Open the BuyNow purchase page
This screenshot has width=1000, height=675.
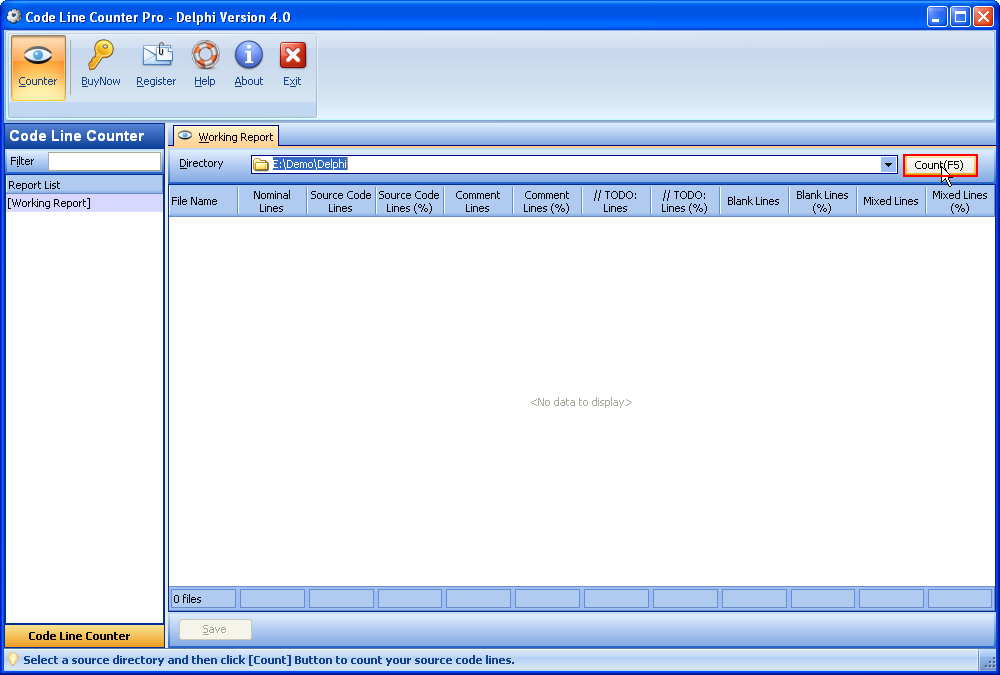click(100, 62)
